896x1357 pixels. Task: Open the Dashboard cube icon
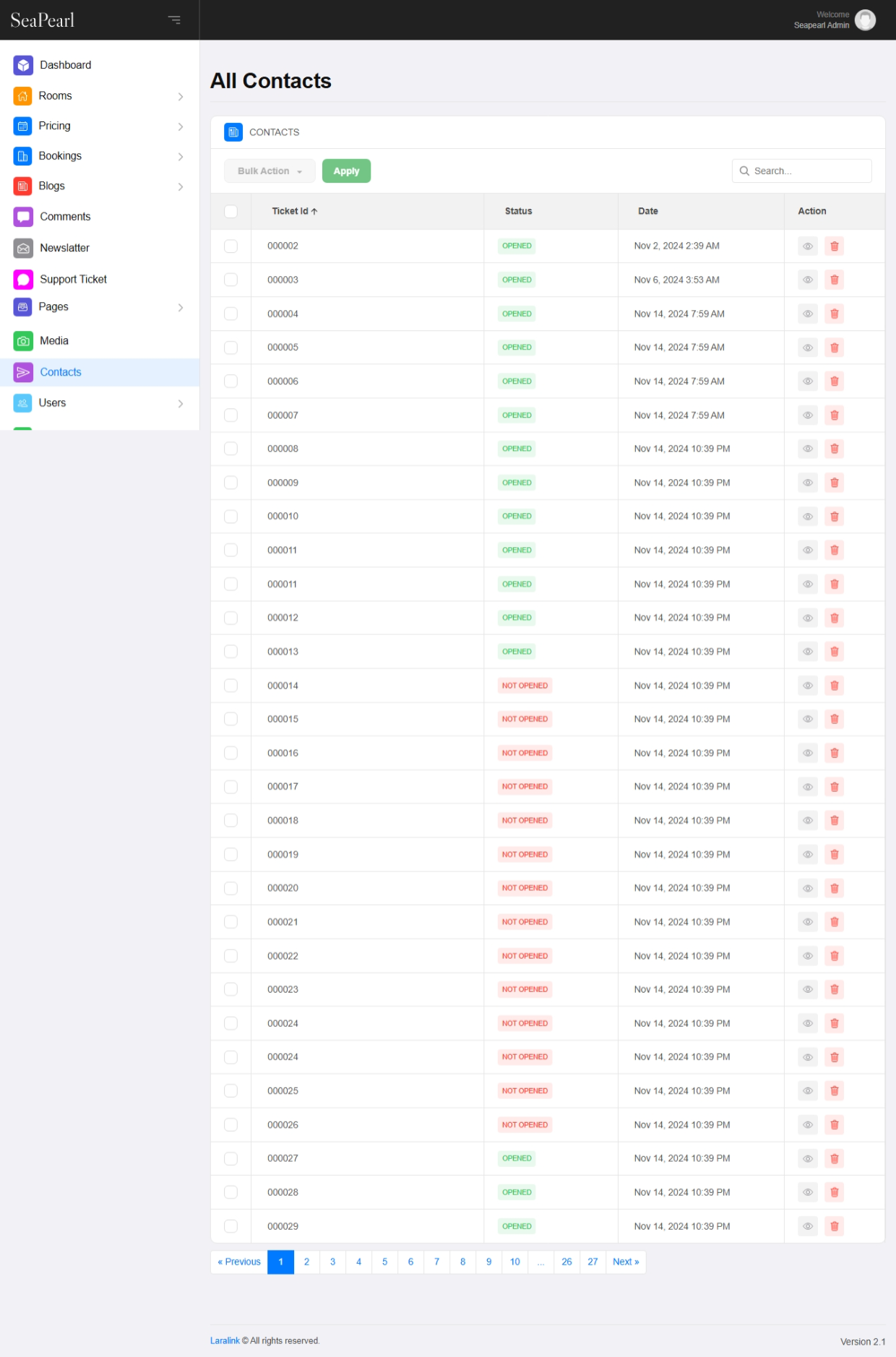[23, 65]
